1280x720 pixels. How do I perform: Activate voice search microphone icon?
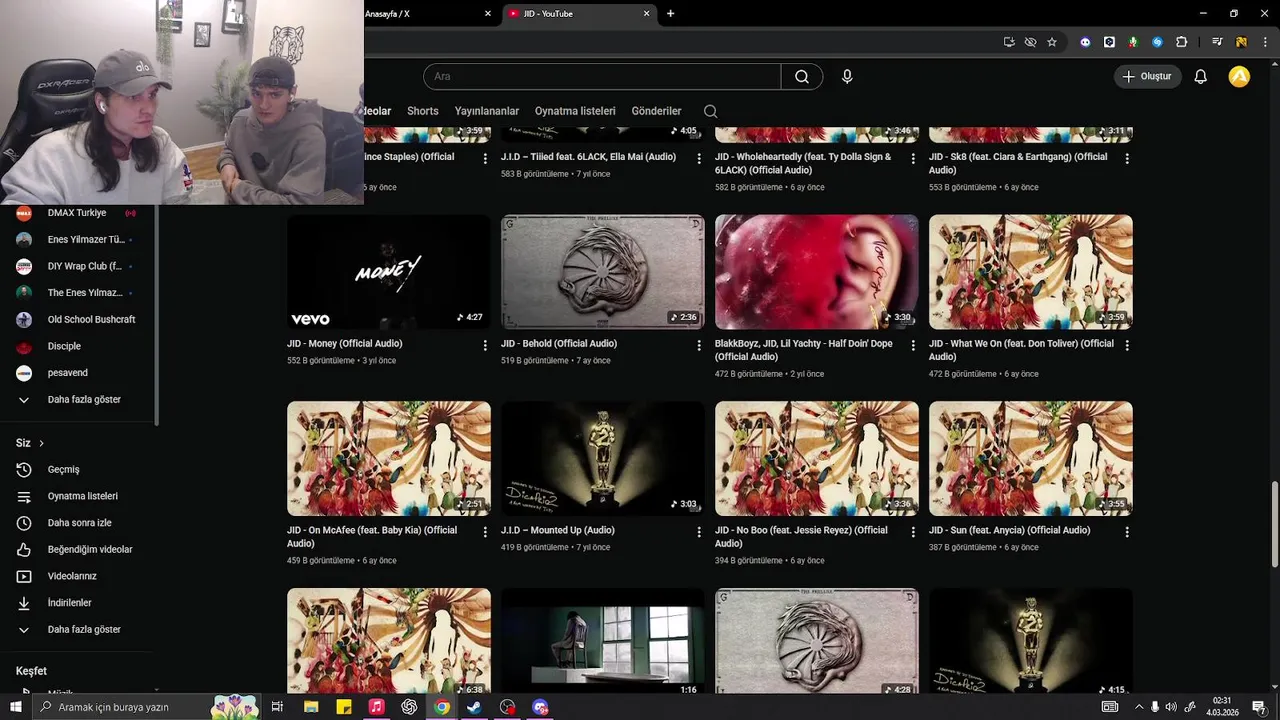pyautogui.click(x=847, y=77)
